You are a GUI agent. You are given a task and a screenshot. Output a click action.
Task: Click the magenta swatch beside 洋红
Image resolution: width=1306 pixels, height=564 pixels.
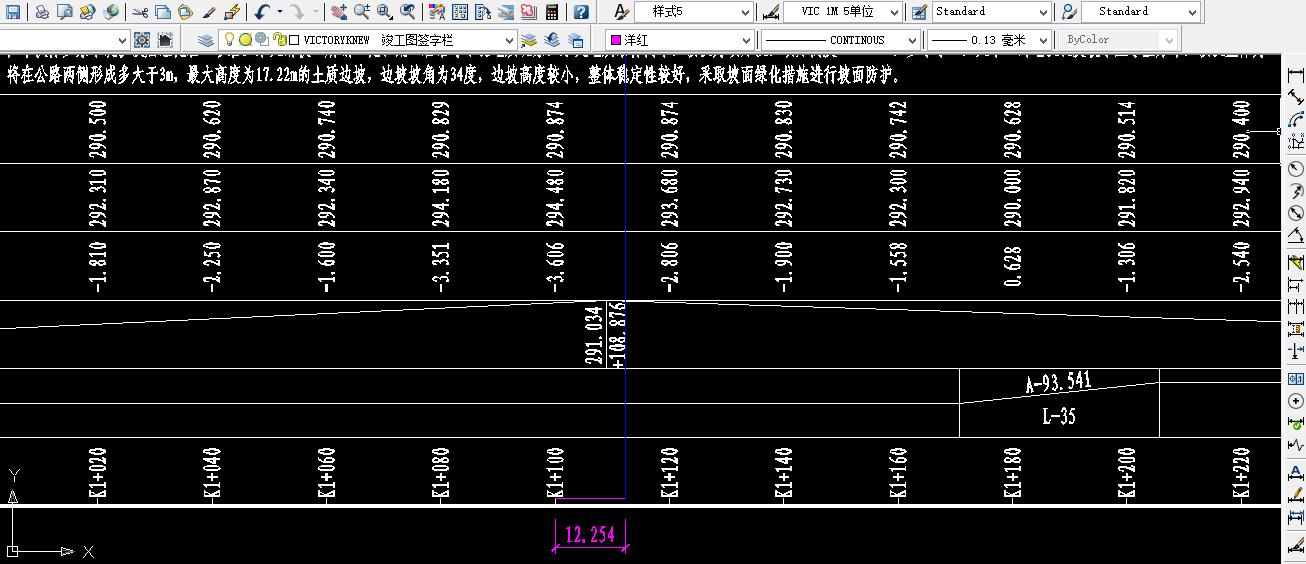pyautogui.click(x=616, y=40)
